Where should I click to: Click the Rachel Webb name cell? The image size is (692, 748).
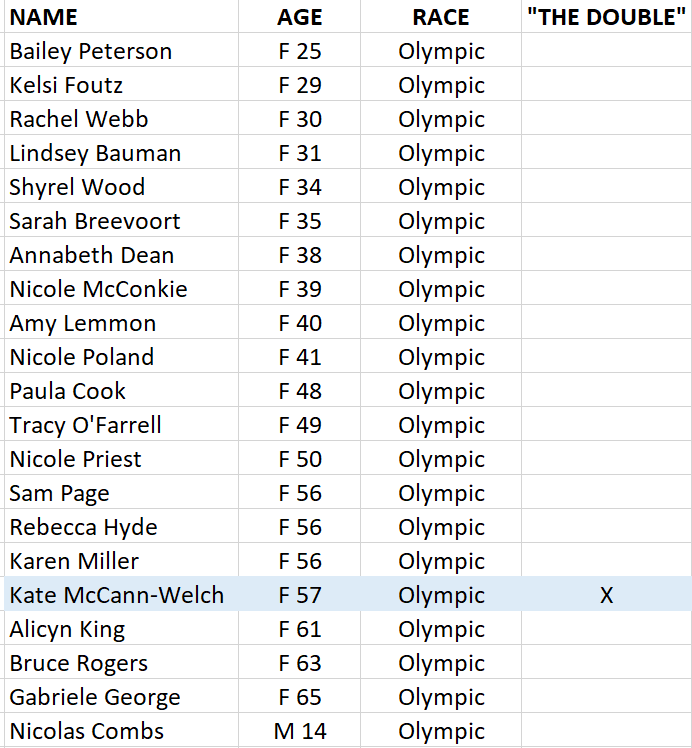tap(121, 118)
